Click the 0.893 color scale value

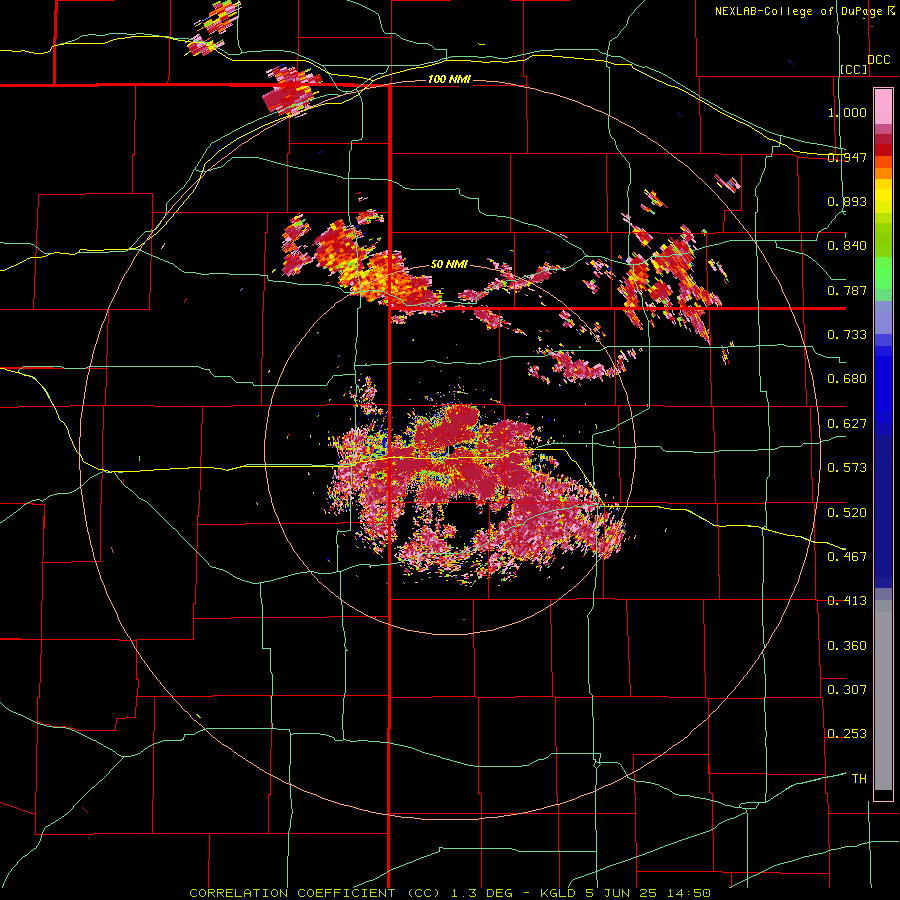point(847,201)
